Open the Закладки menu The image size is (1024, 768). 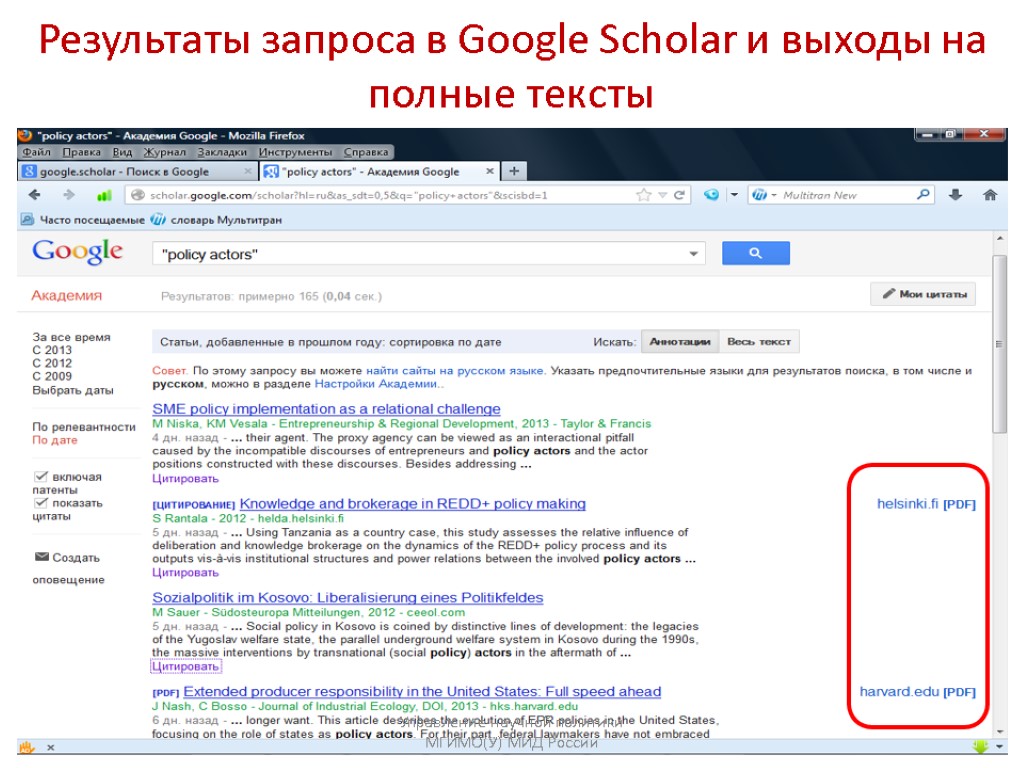222,152
